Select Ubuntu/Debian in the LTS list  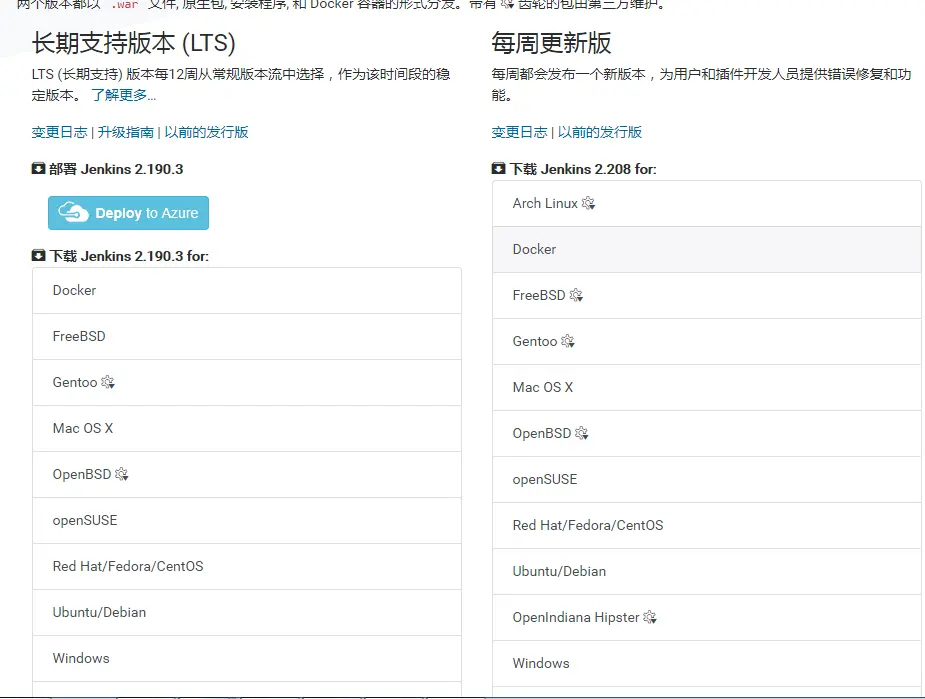(x=247, y=612)
